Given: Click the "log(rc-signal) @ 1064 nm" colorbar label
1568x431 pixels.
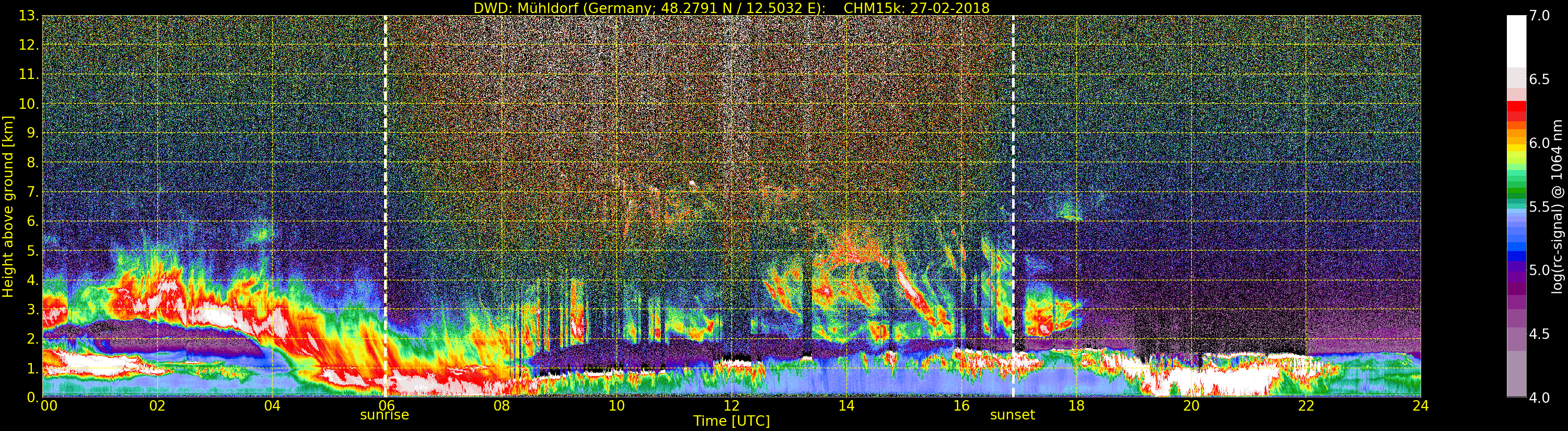Looking at the screenshot, I should 1557,206.
